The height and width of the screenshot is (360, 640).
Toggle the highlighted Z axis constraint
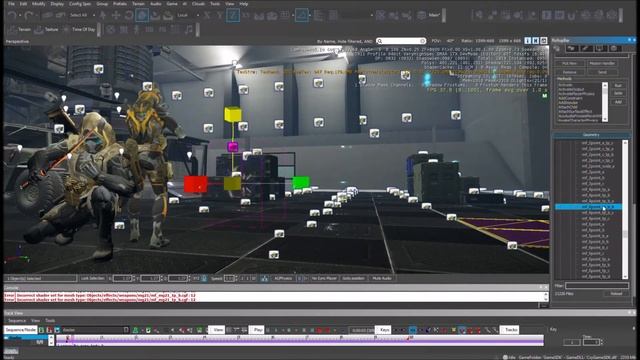[233, 16]
